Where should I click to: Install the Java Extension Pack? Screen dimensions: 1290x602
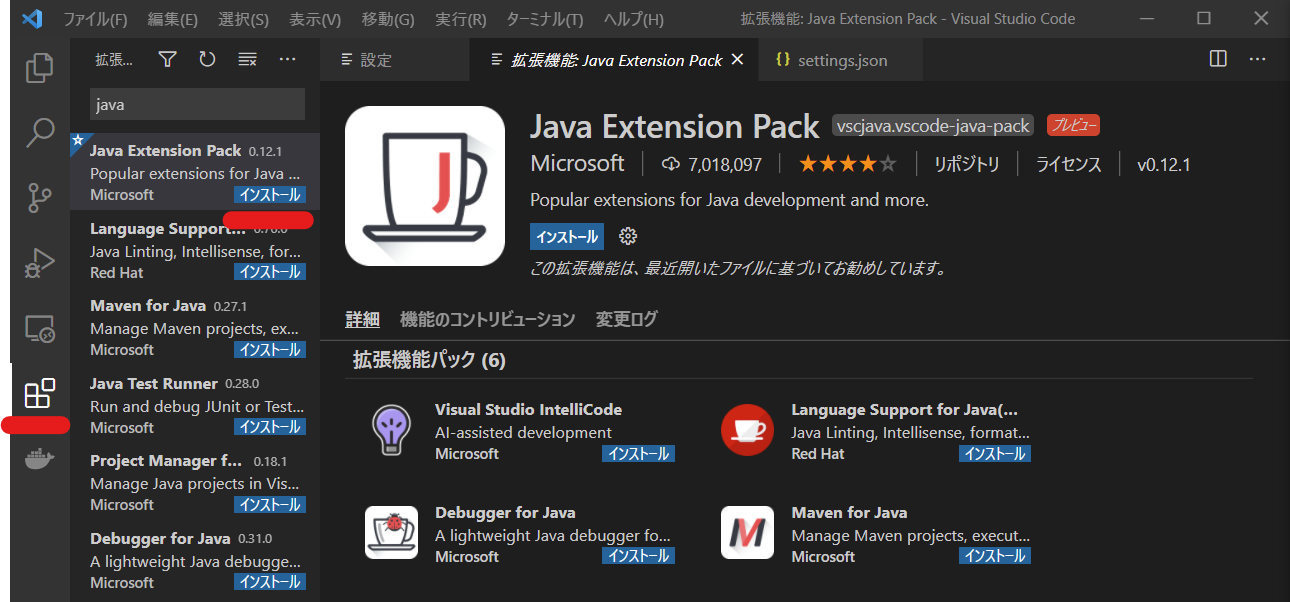click(566, 236)
